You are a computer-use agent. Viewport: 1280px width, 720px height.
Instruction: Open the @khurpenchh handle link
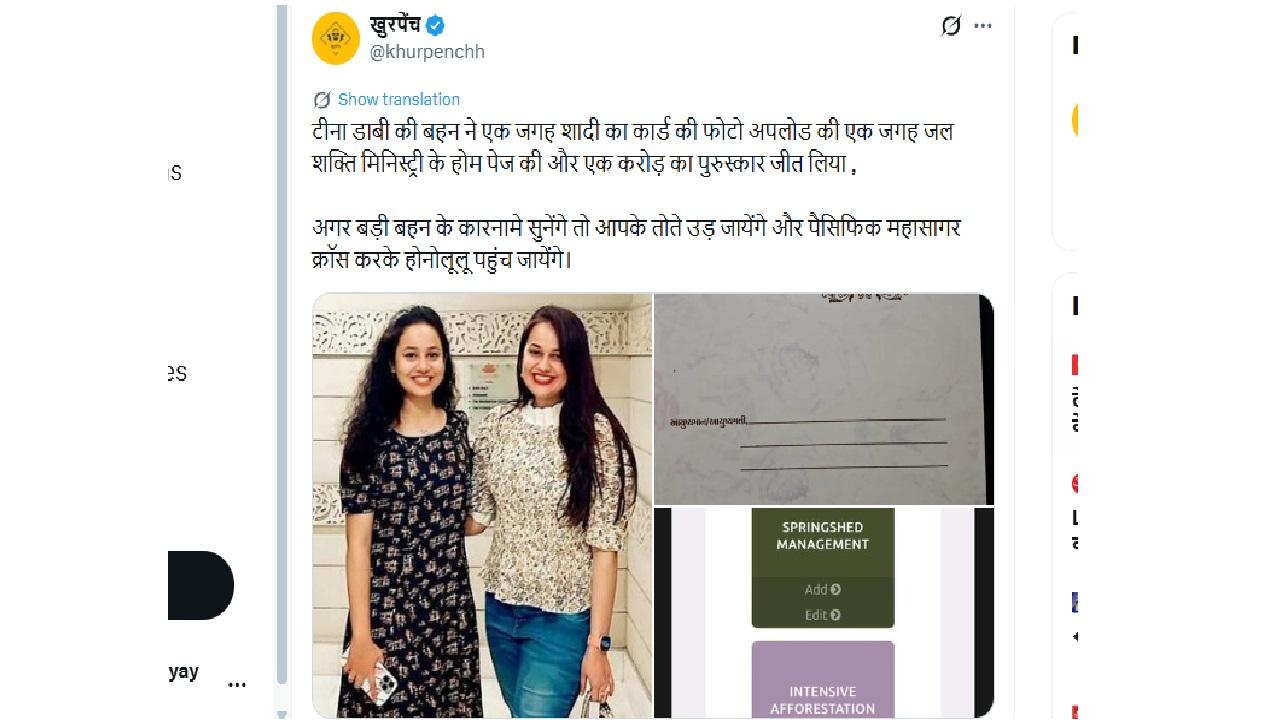[x=427, y=52]
